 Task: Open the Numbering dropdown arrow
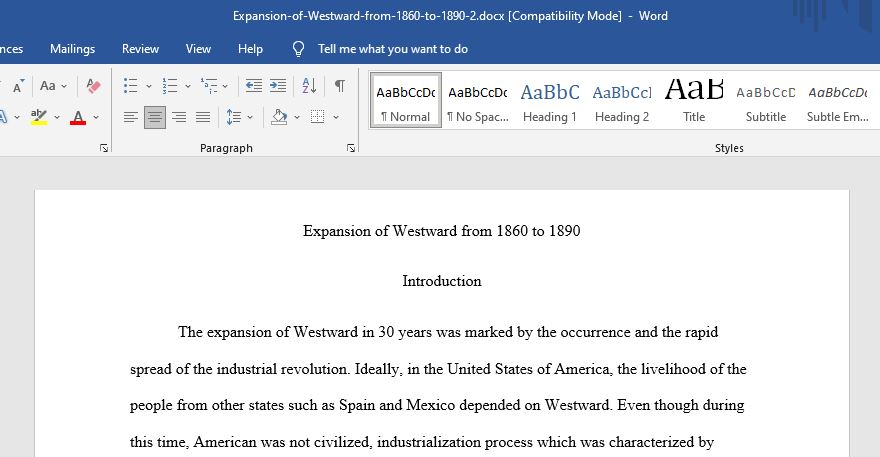(x=187, y=86)
